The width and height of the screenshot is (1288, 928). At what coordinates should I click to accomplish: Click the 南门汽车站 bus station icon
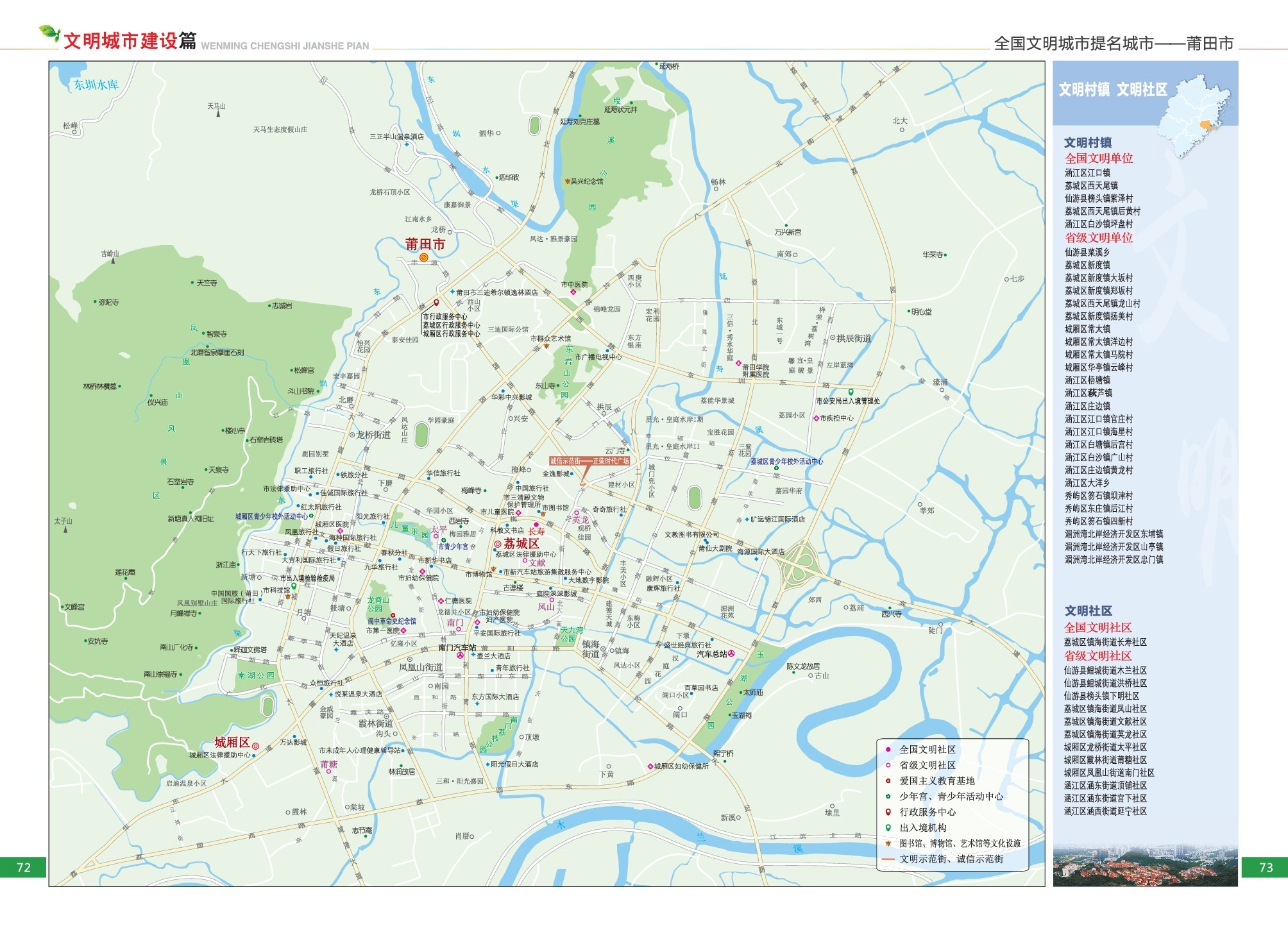460,655
